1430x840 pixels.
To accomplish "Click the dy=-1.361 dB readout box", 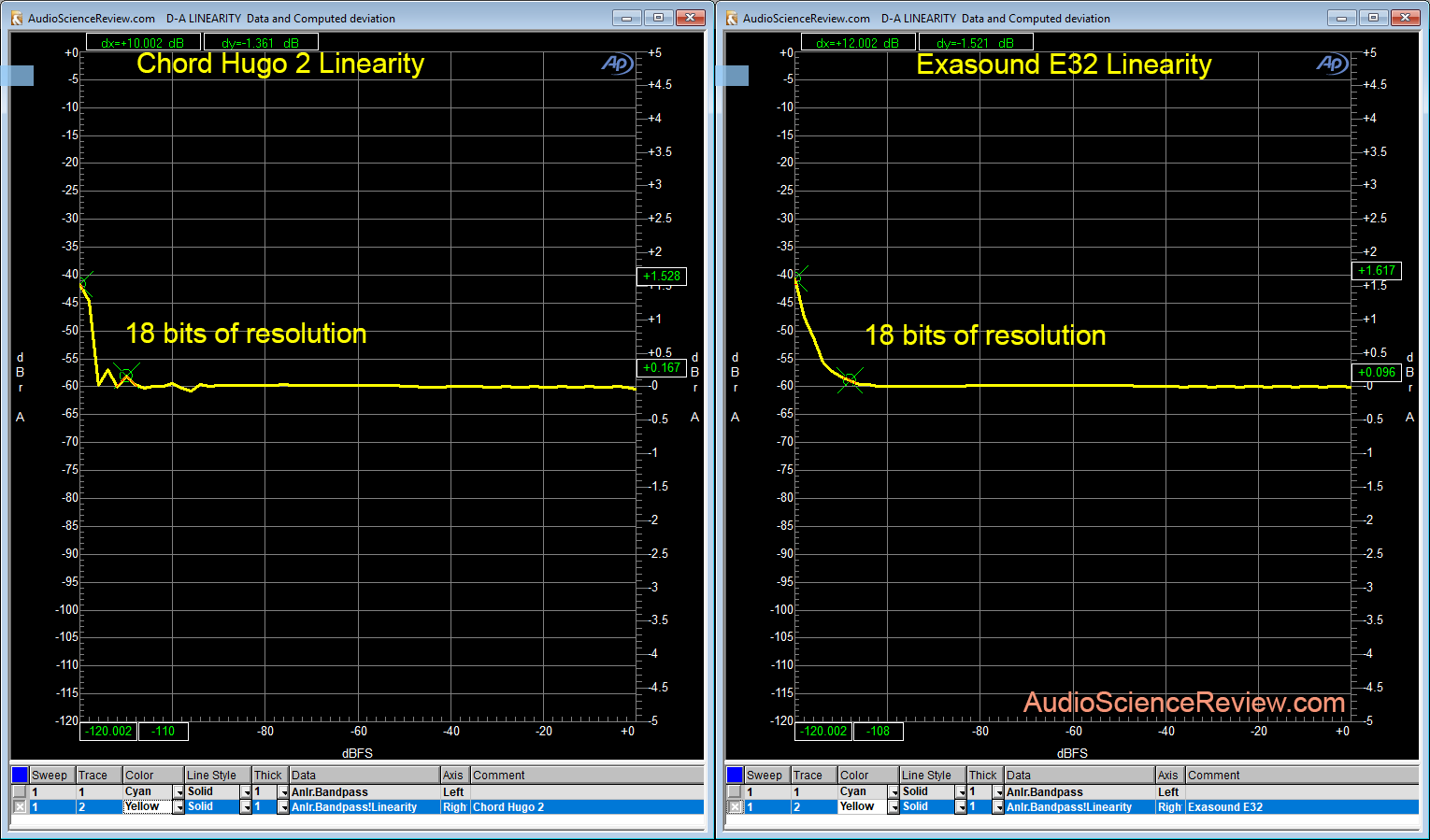I will click(261, 43).
